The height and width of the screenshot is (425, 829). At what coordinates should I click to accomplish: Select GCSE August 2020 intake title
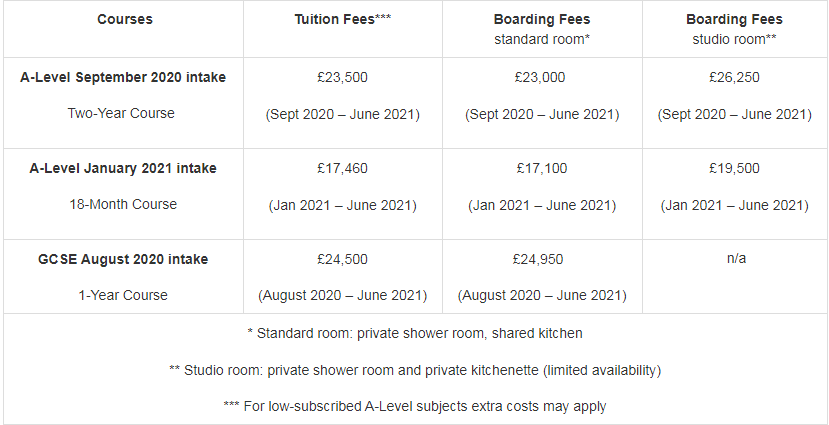(123, 260)
